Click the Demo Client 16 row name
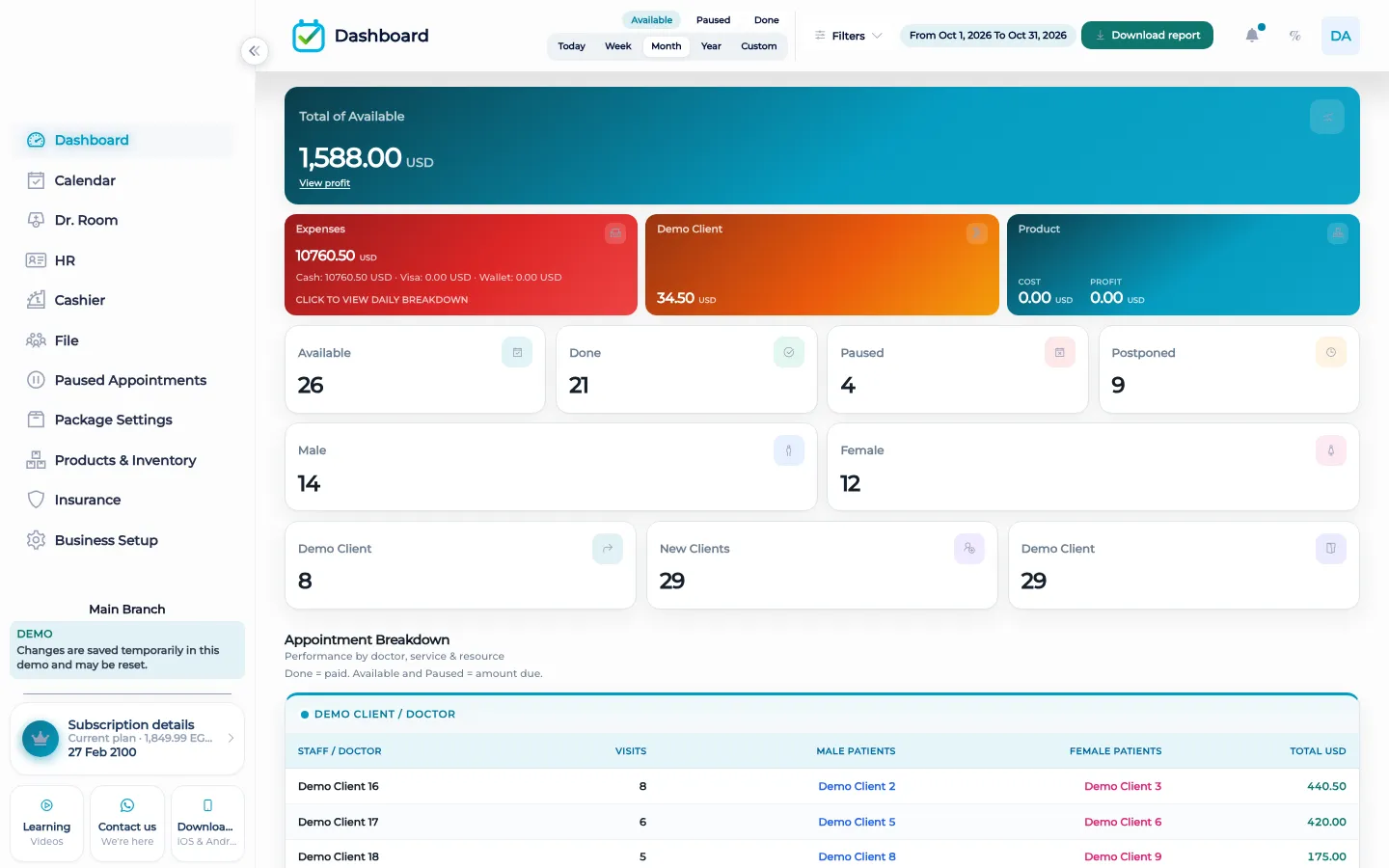1389x868 pixels. (339, 787)
